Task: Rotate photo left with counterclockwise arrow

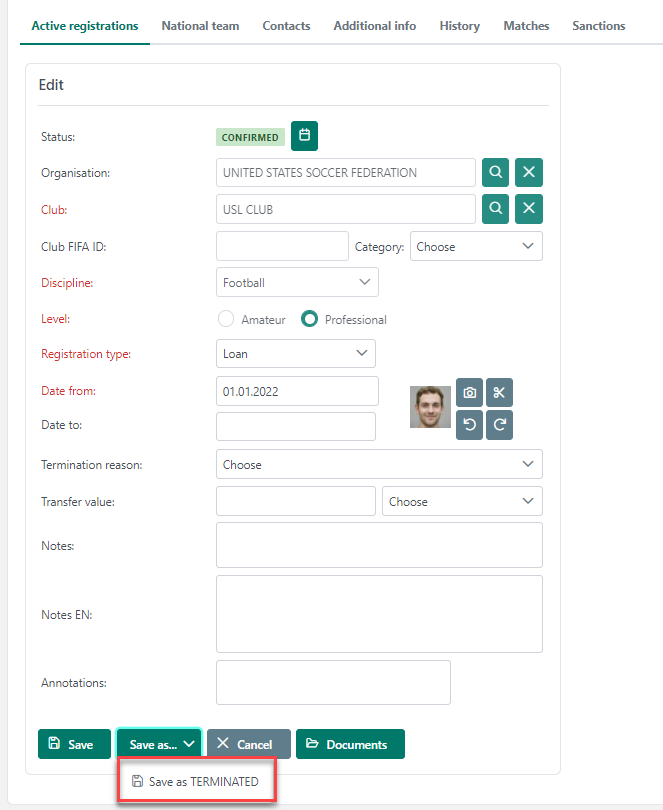Action: point(469,425)
